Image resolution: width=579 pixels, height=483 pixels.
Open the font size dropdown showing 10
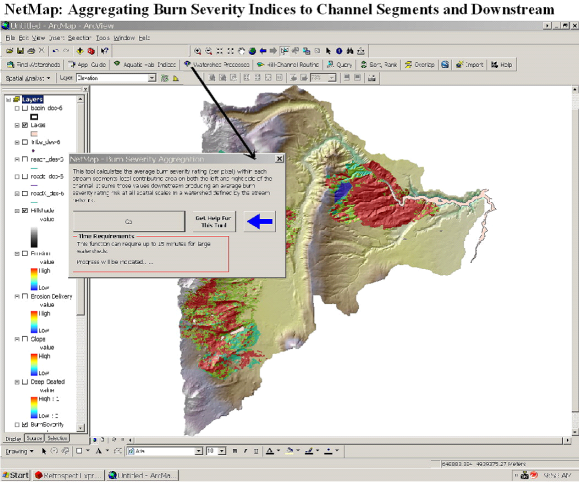222,451
